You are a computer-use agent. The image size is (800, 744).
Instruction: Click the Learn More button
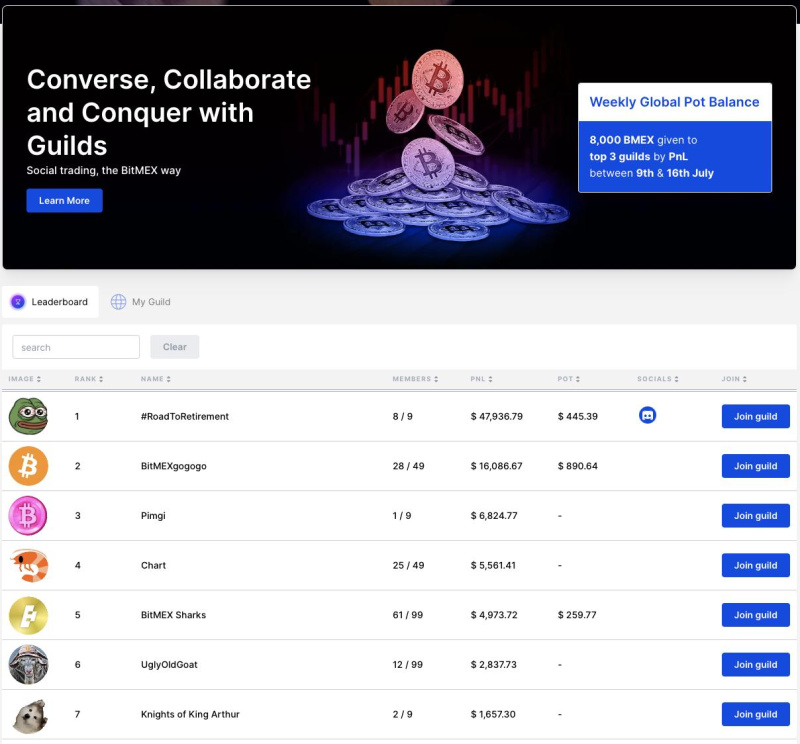64,201
